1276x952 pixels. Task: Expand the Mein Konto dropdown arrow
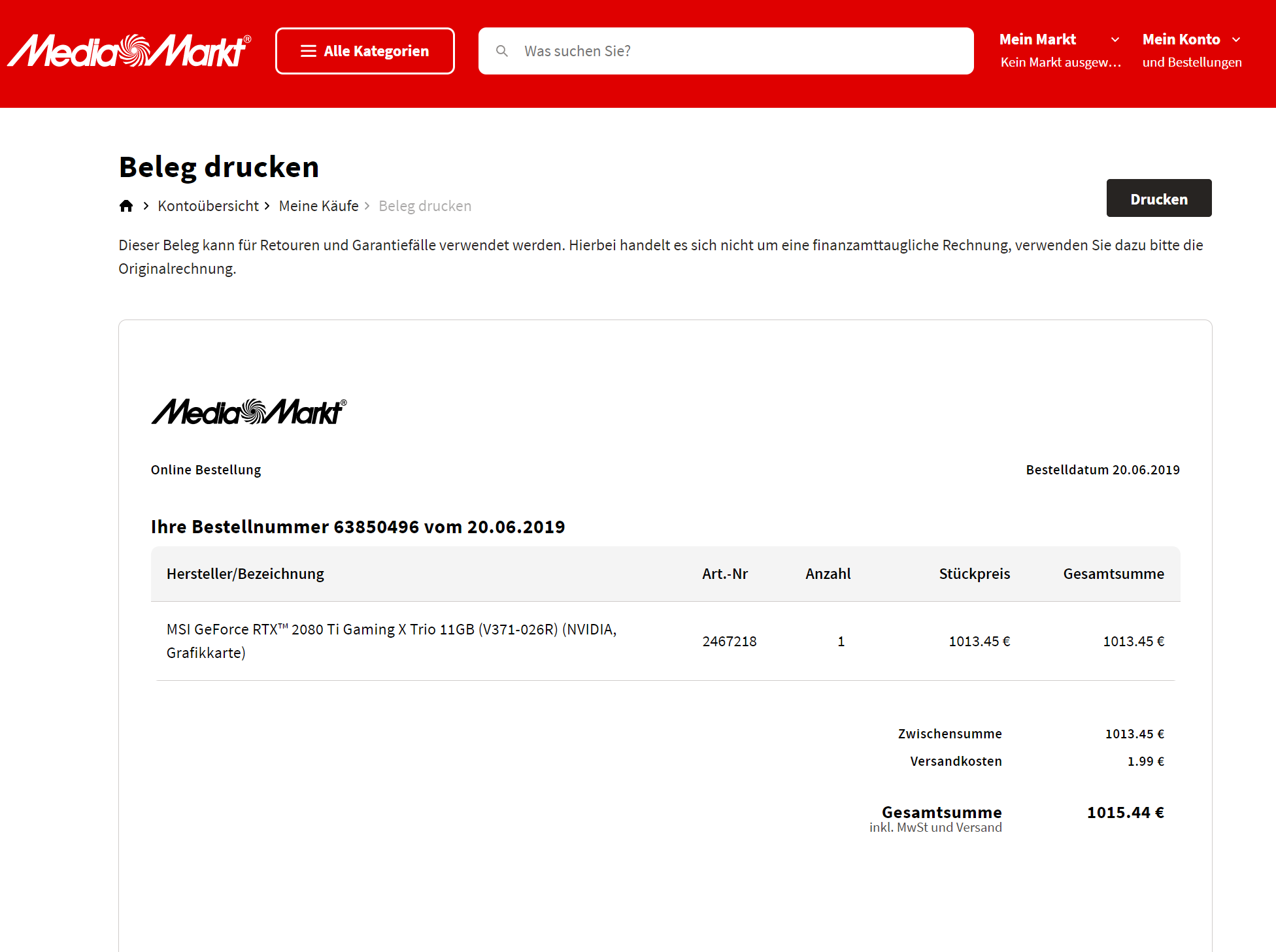pos(1236,40)
